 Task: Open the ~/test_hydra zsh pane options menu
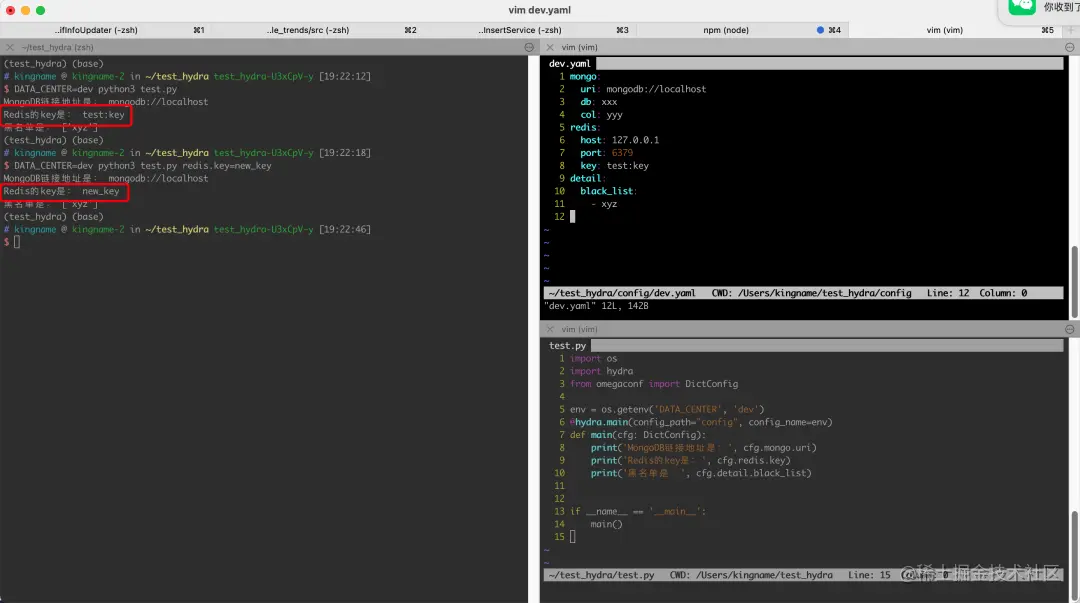click(529, 48)
